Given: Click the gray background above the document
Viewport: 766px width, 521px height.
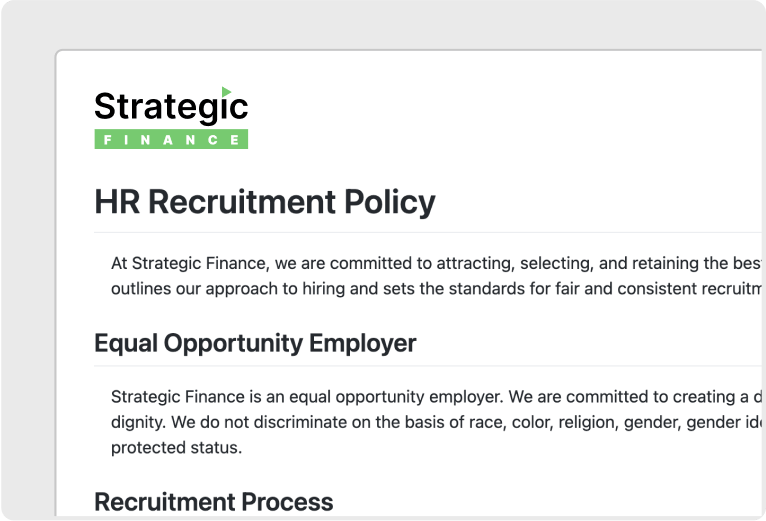Looking at the screenshot, I should click(383, 24).
